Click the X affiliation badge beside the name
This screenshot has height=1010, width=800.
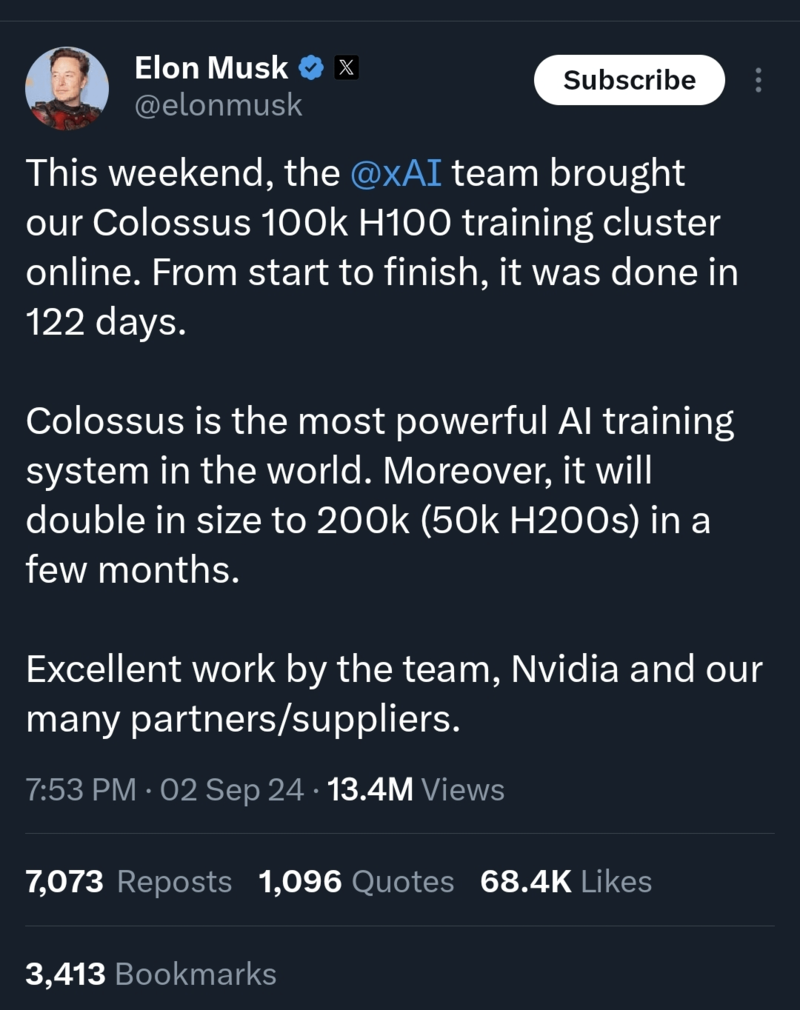click(x=345, y=69)
